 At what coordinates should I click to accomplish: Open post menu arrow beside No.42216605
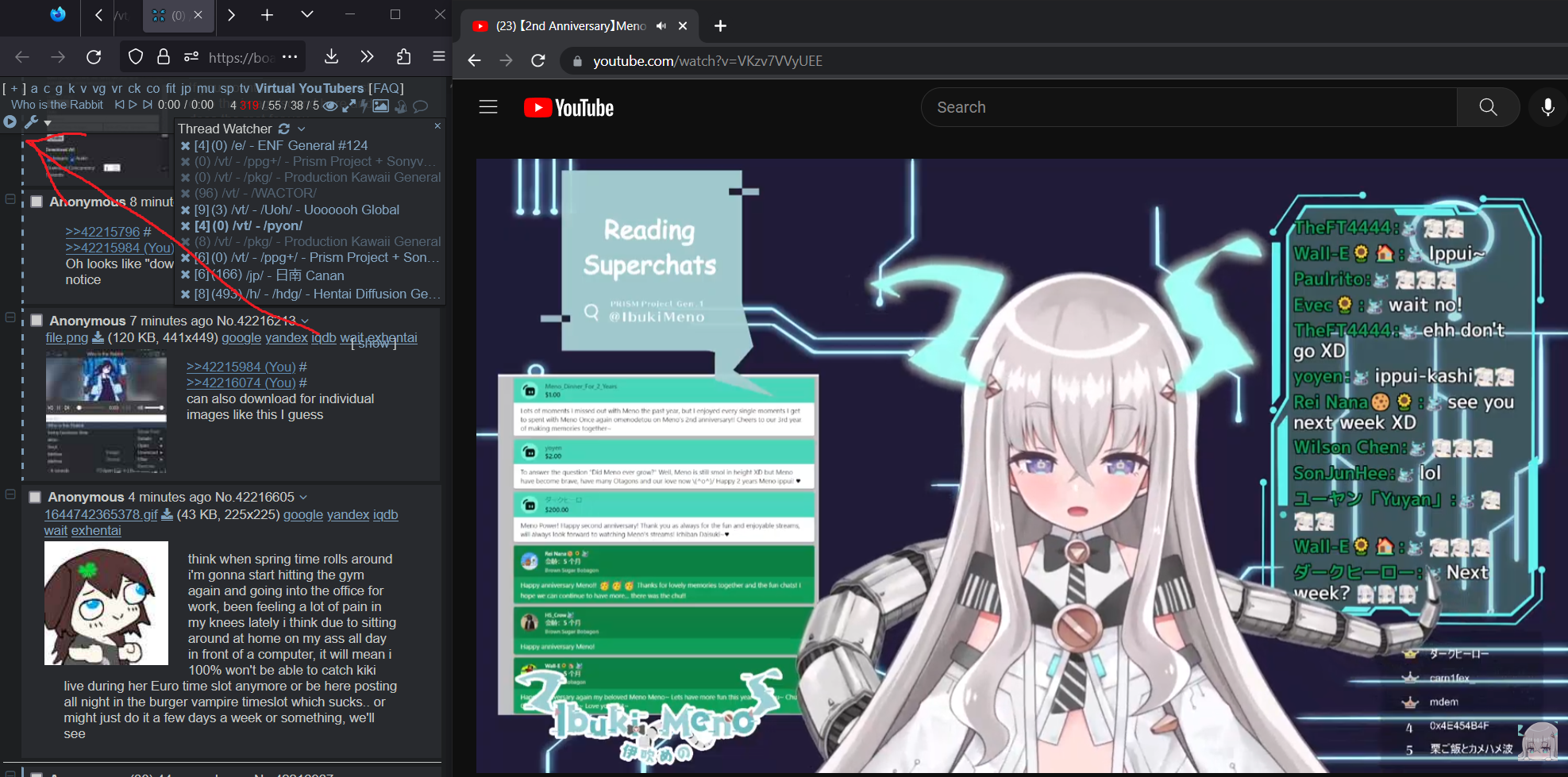tap(303, 497)
